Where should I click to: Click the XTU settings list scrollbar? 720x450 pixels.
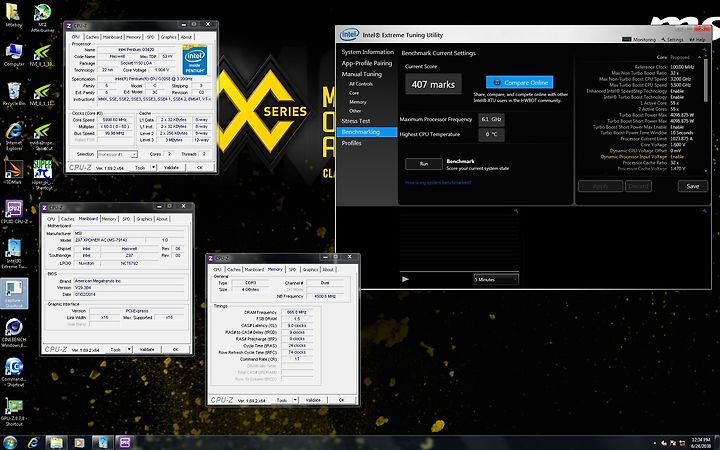click(706, 82)
